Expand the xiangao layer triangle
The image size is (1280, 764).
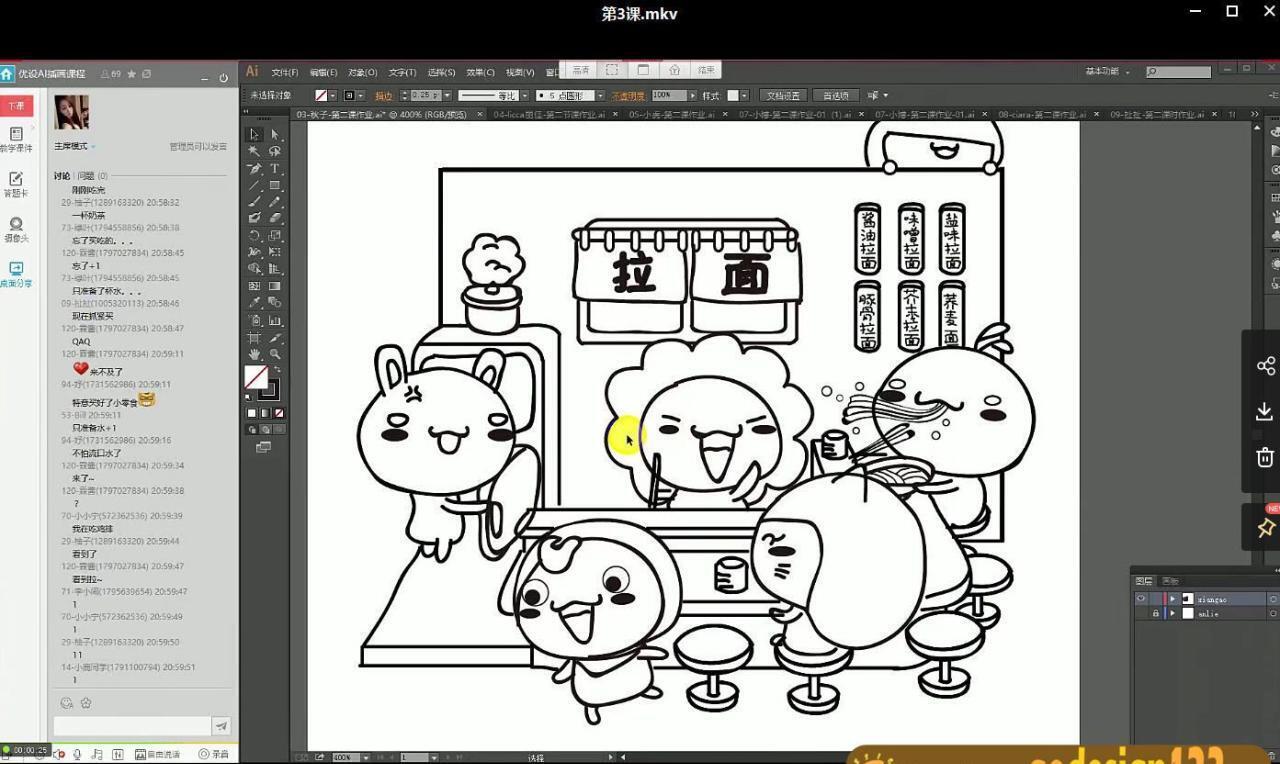(1172, 598)
